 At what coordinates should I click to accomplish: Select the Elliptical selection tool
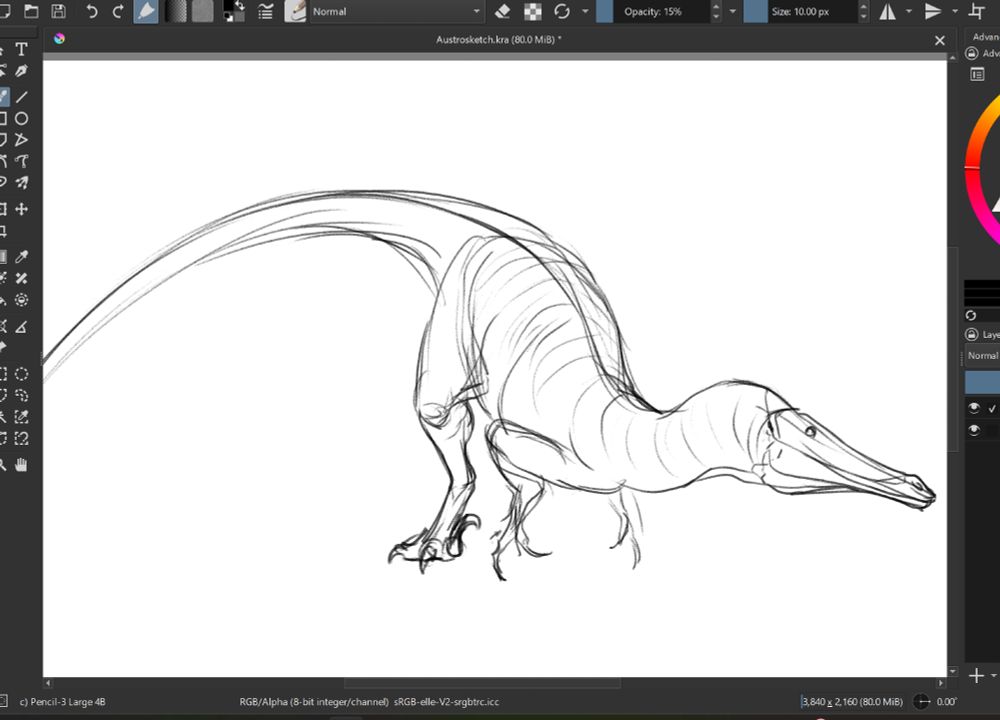[22, 374]
